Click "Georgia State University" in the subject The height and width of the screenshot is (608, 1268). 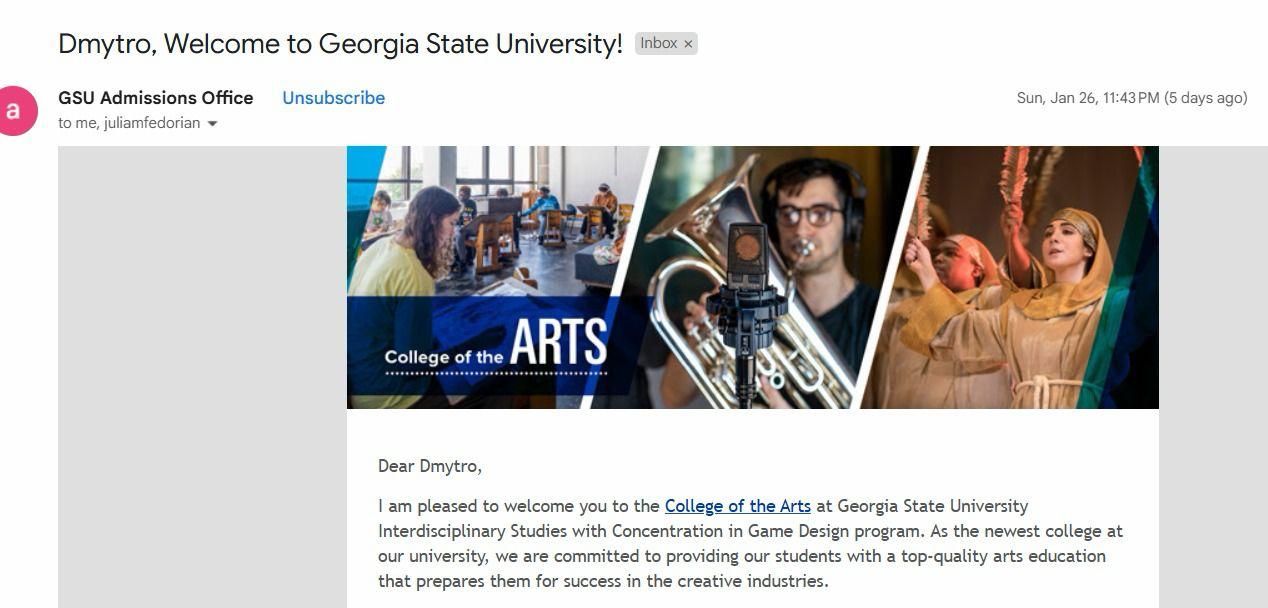(x=470, y=44)
